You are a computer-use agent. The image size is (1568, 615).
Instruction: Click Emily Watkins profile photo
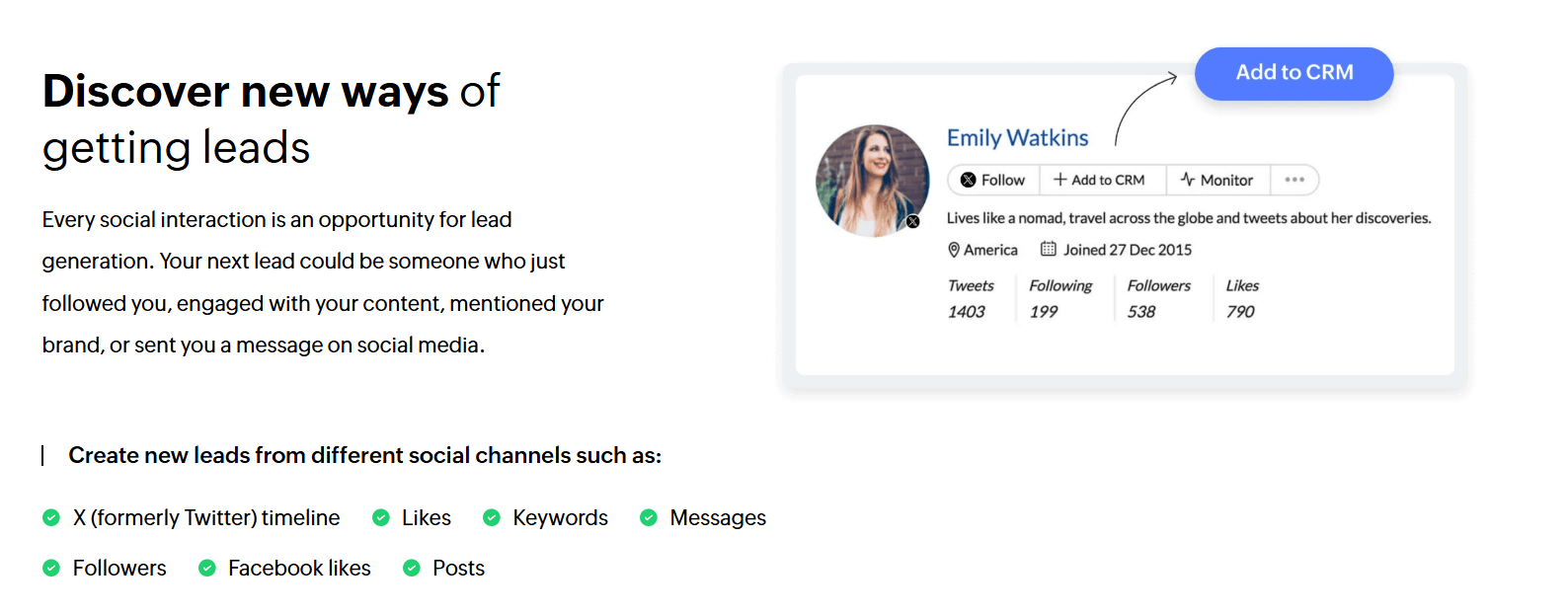click(x=872, y=180)
